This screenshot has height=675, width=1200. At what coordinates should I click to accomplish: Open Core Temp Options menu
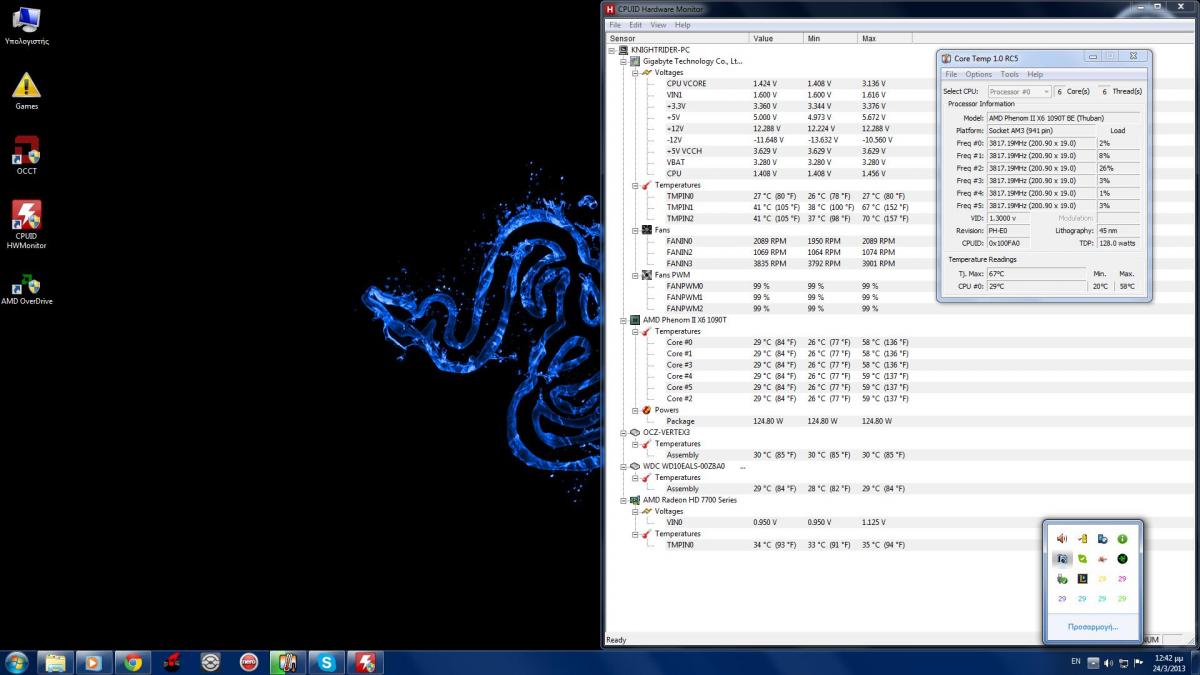pyautogui.click(x=979, y=74)
